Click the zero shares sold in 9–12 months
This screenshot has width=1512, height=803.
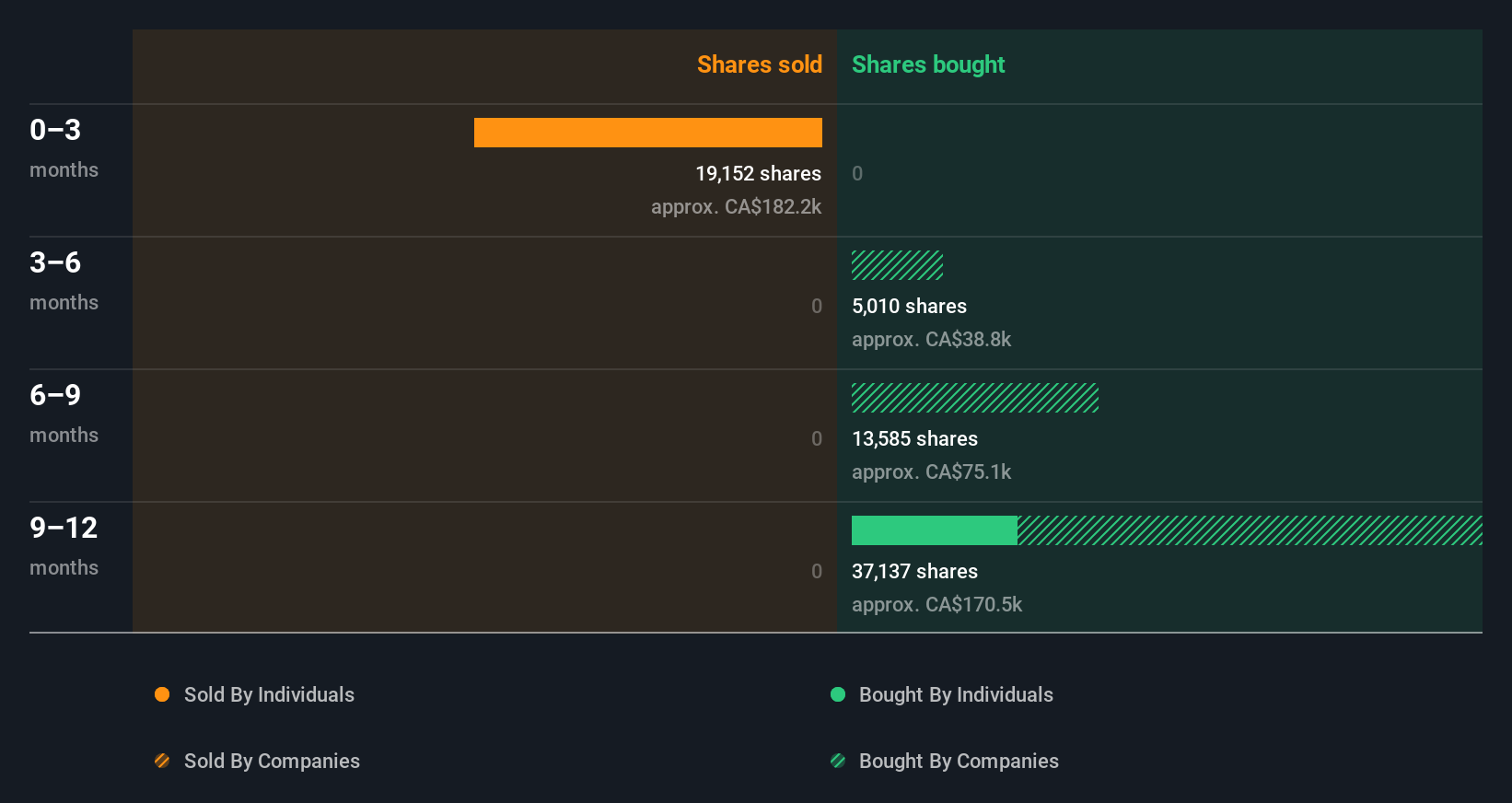[x=817, y=571]
